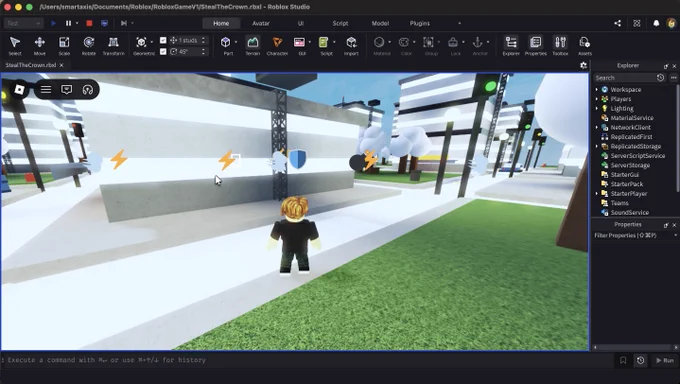
Task: Open Part type dropdown arrow
Action: (236, 42)
